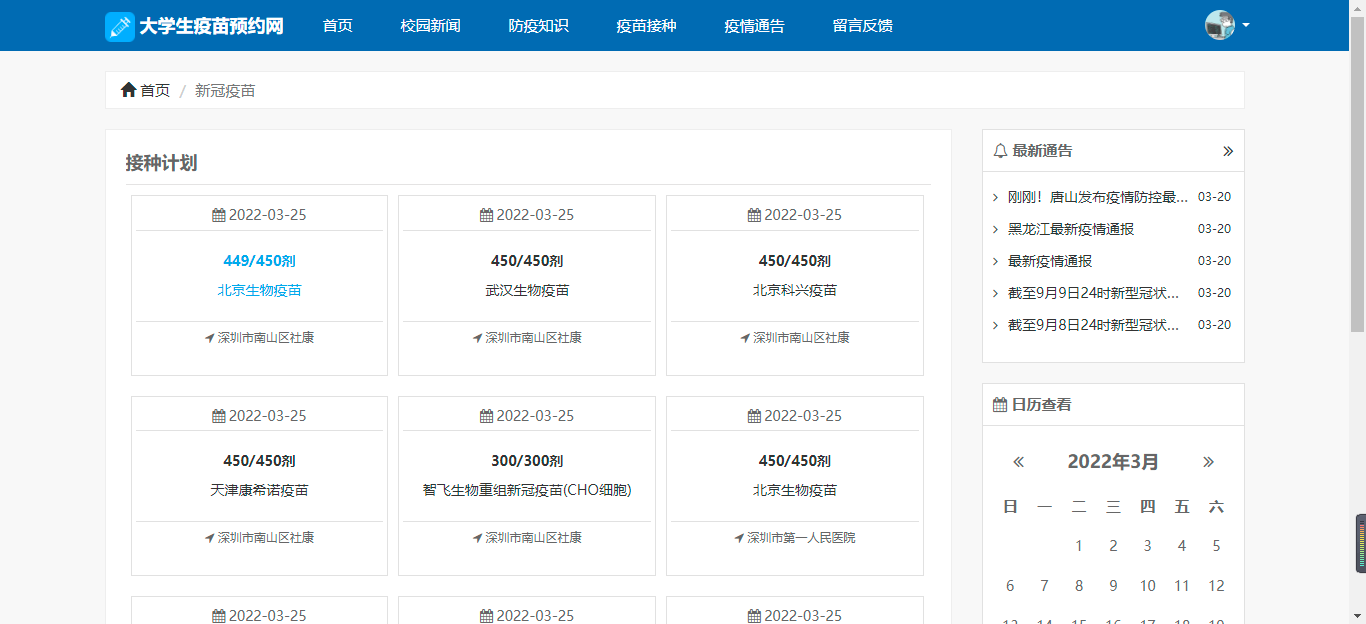
Task: Open notice 截至9月9日24时新型冠状...
Action: click(1094, 293)
